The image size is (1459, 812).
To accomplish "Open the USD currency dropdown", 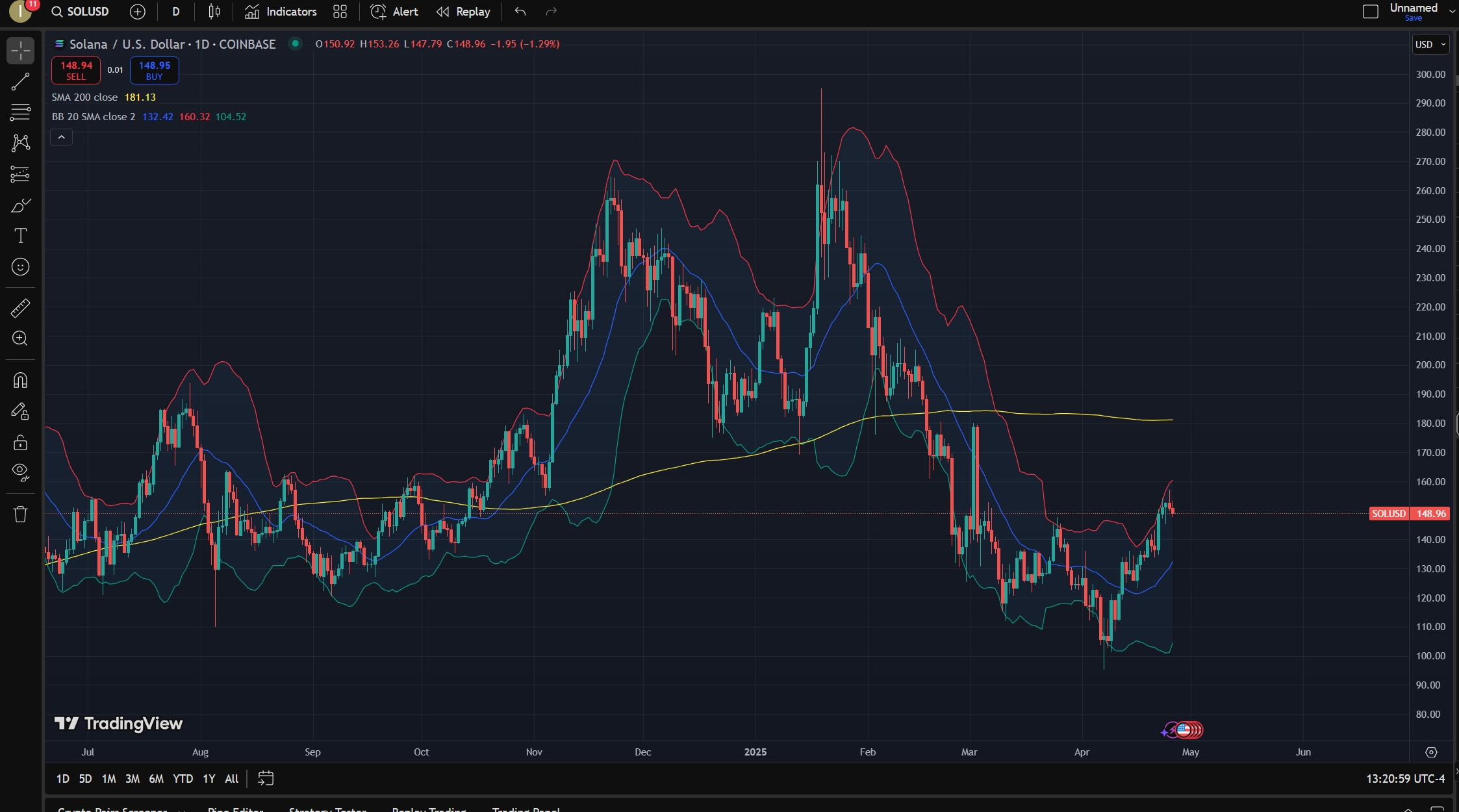I will coord(1431,44).
